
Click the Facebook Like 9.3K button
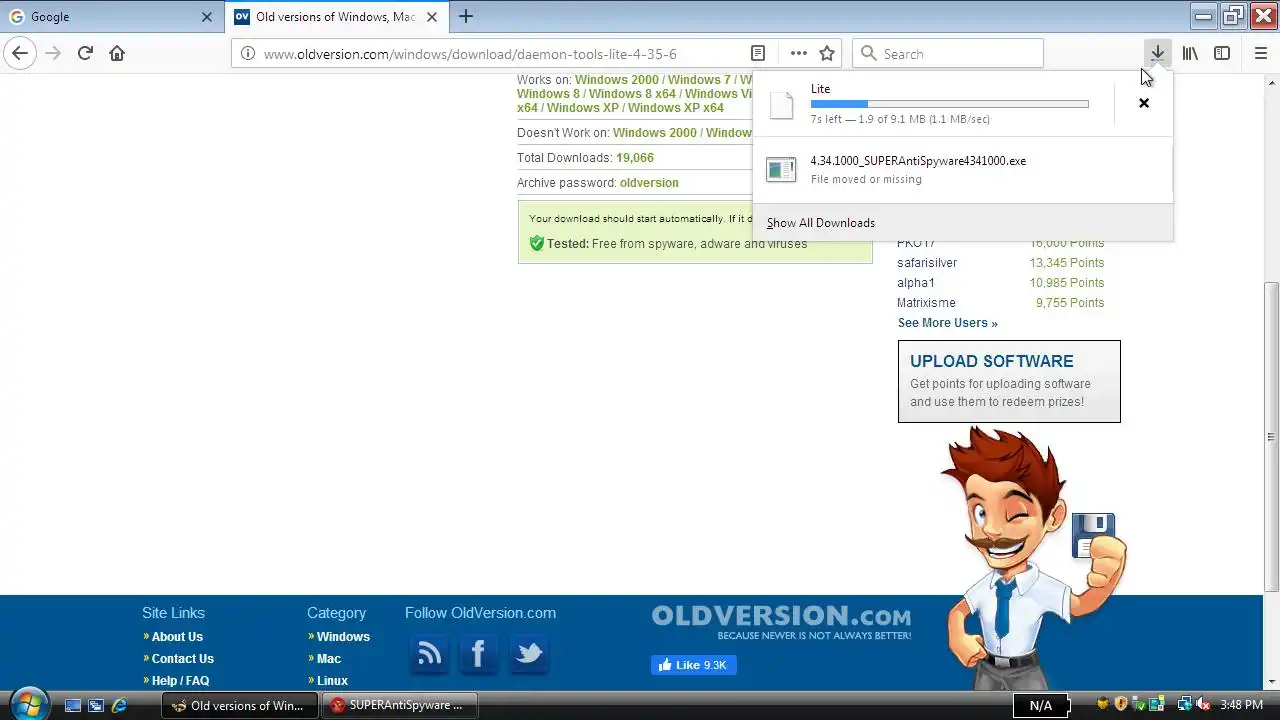[x=694, y=665]
